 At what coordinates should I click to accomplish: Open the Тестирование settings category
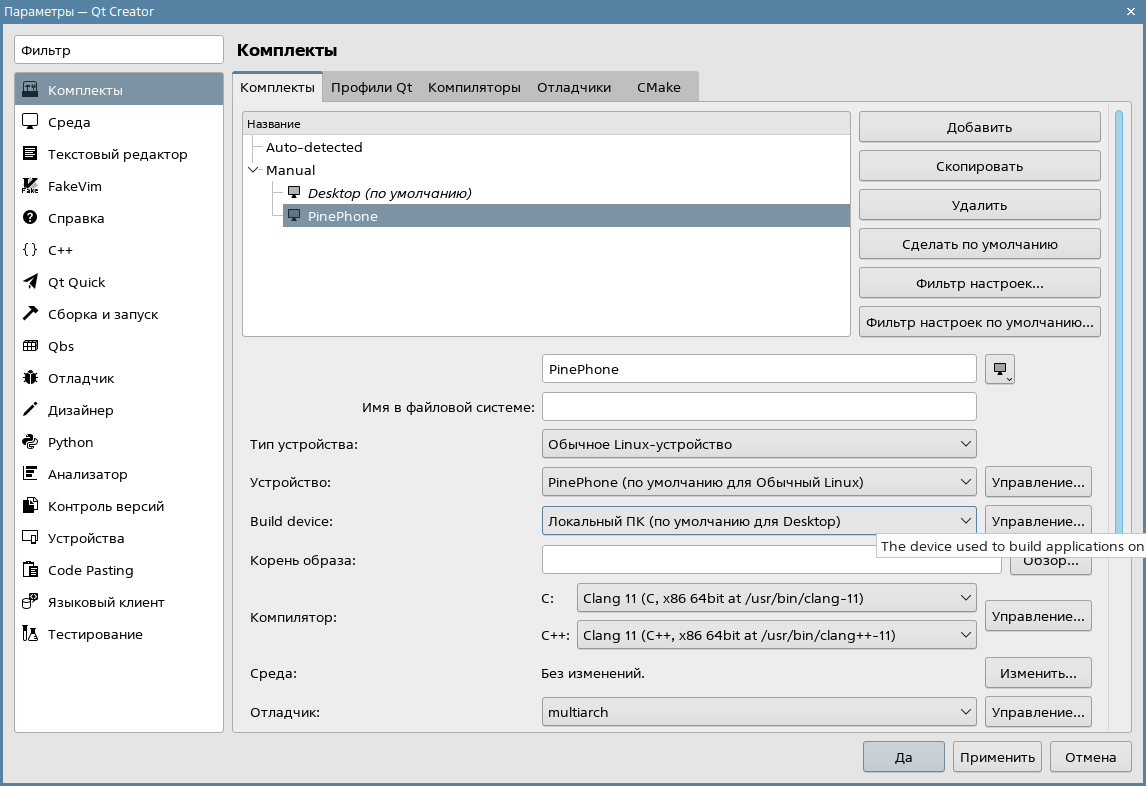coord(95,634)
